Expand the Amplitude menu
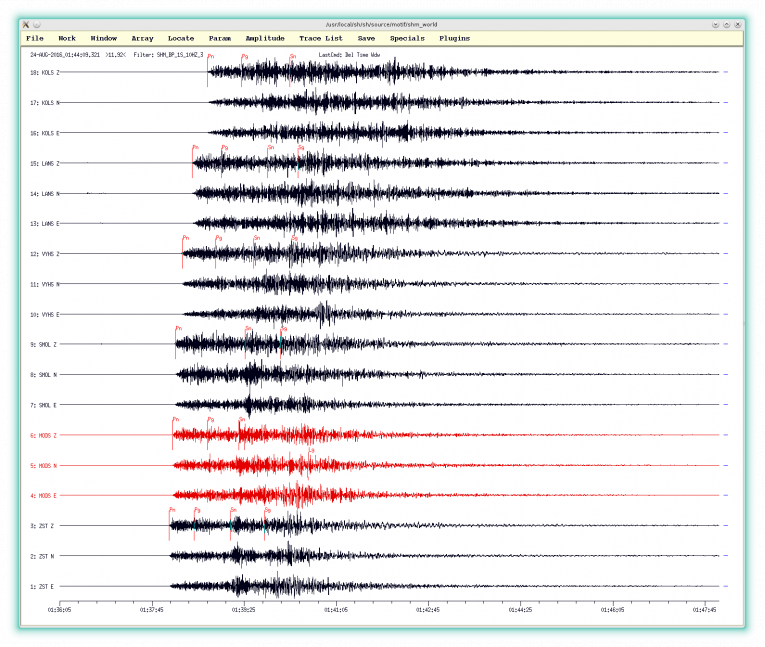 point(265,38)
